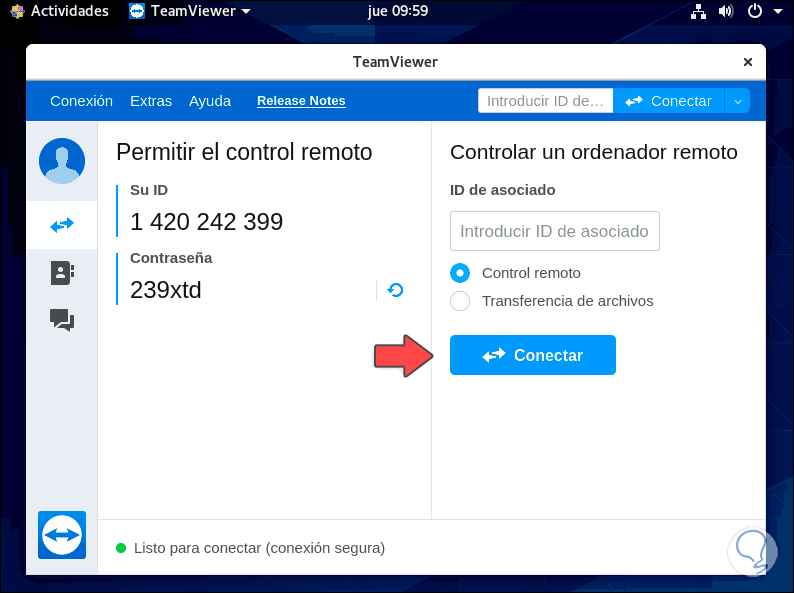Click the GNOME network status icon
Image resolution: width=794 pixels, height=593 pixels.
[698, 11]
